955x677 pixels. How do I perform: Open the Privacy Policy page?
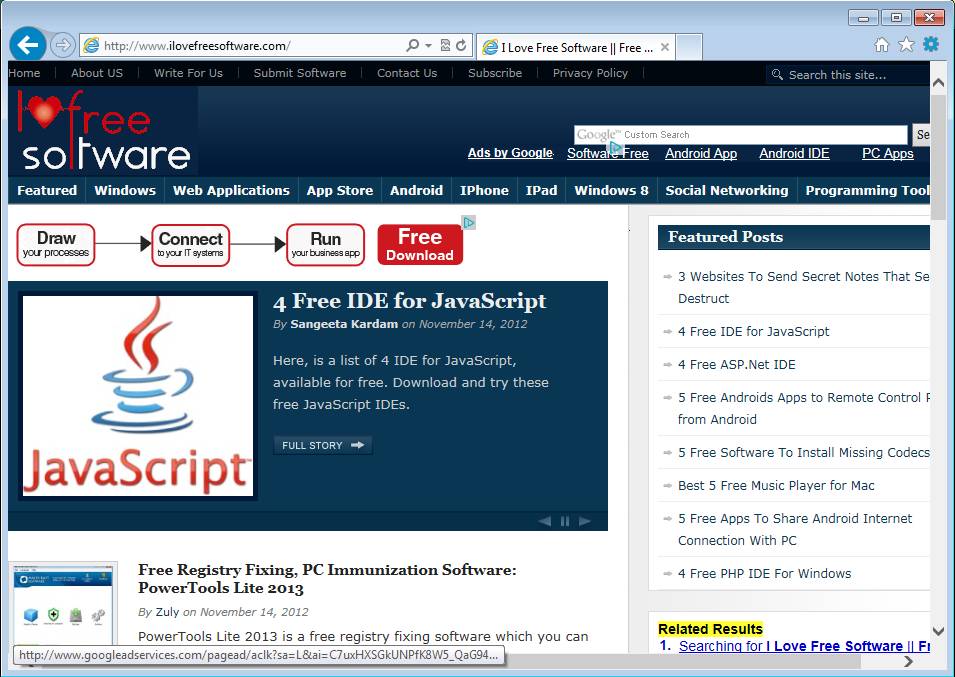(590, 73)
